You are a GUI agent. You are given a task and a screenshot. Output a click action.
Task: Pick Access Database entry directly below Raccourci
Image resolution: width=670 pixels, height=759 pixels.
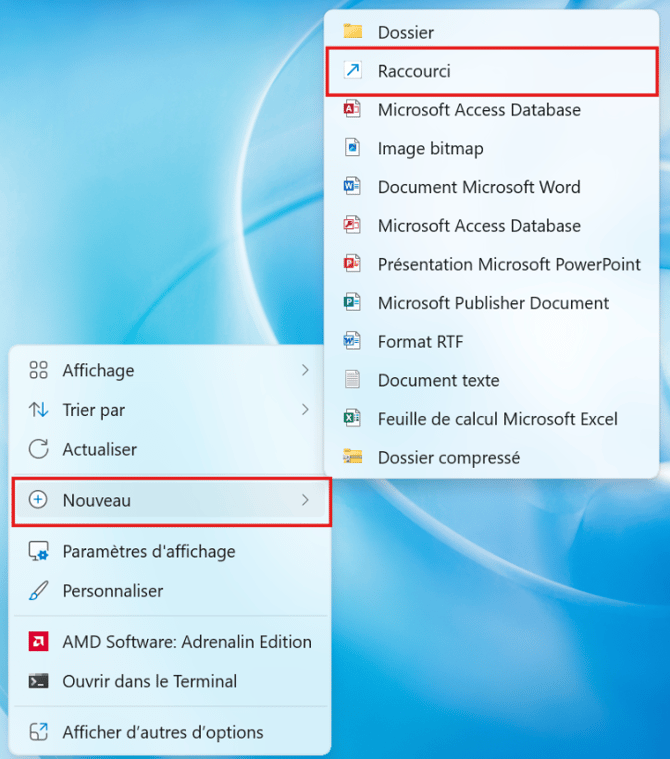pos(478,110)
